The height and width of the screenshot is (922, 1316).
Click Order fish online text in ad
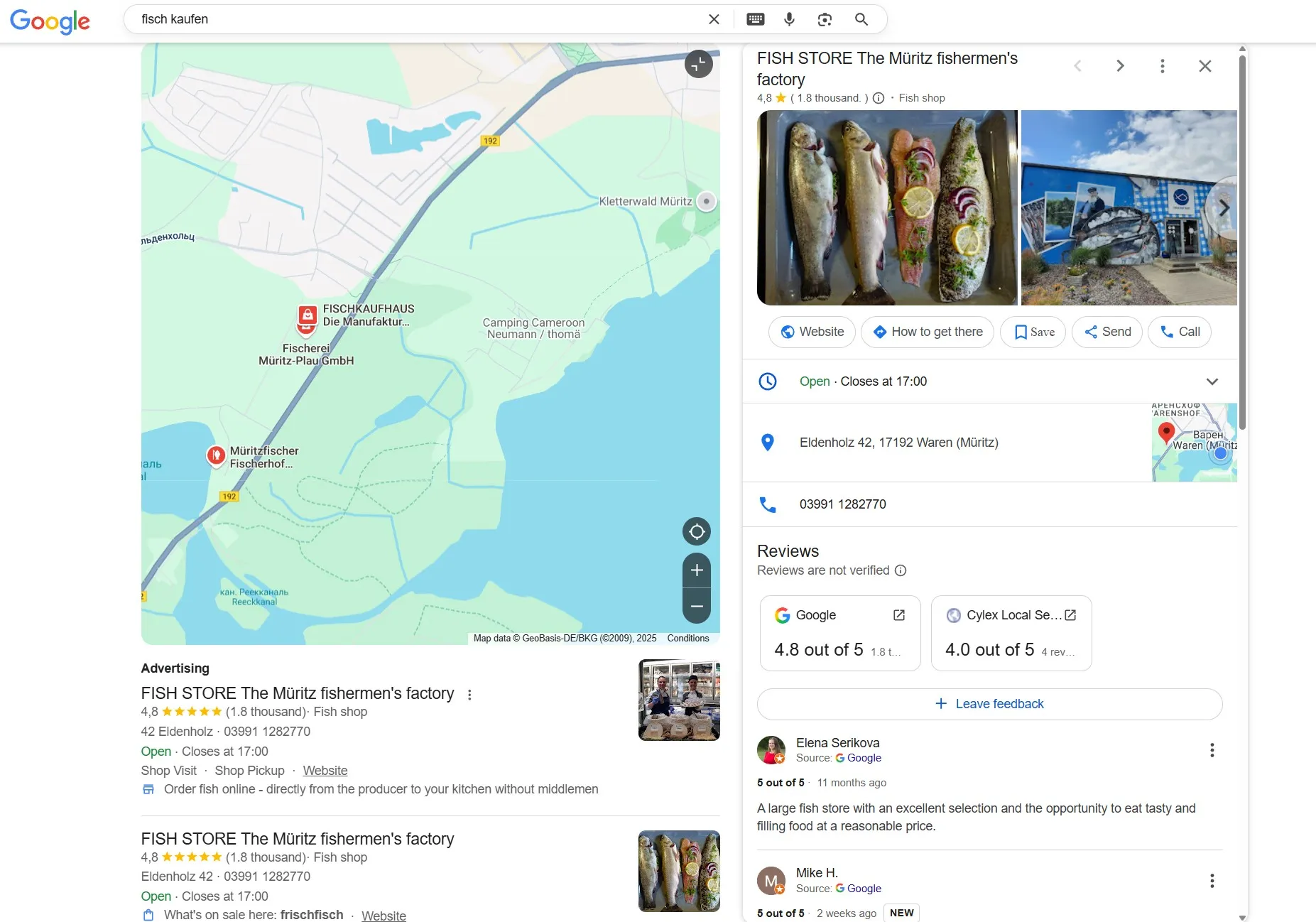coord(381,789)
